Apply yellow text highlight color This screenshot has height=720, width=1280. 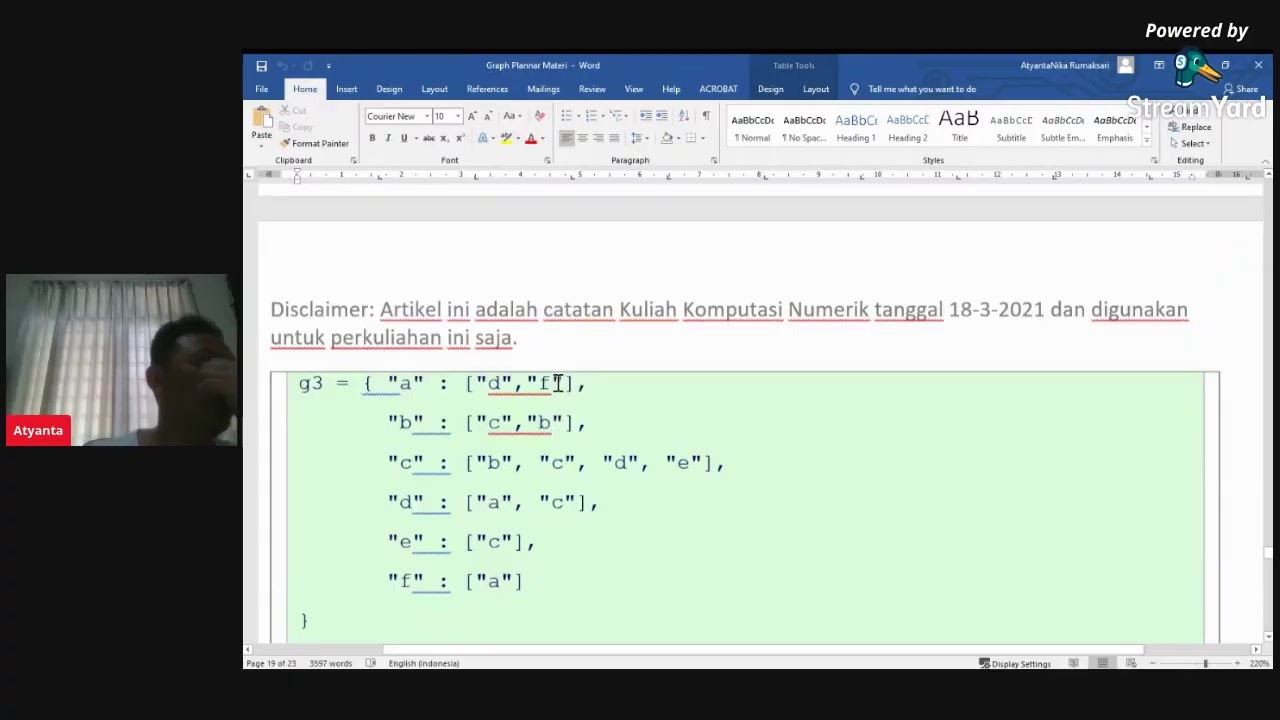(x=506, y=138)
